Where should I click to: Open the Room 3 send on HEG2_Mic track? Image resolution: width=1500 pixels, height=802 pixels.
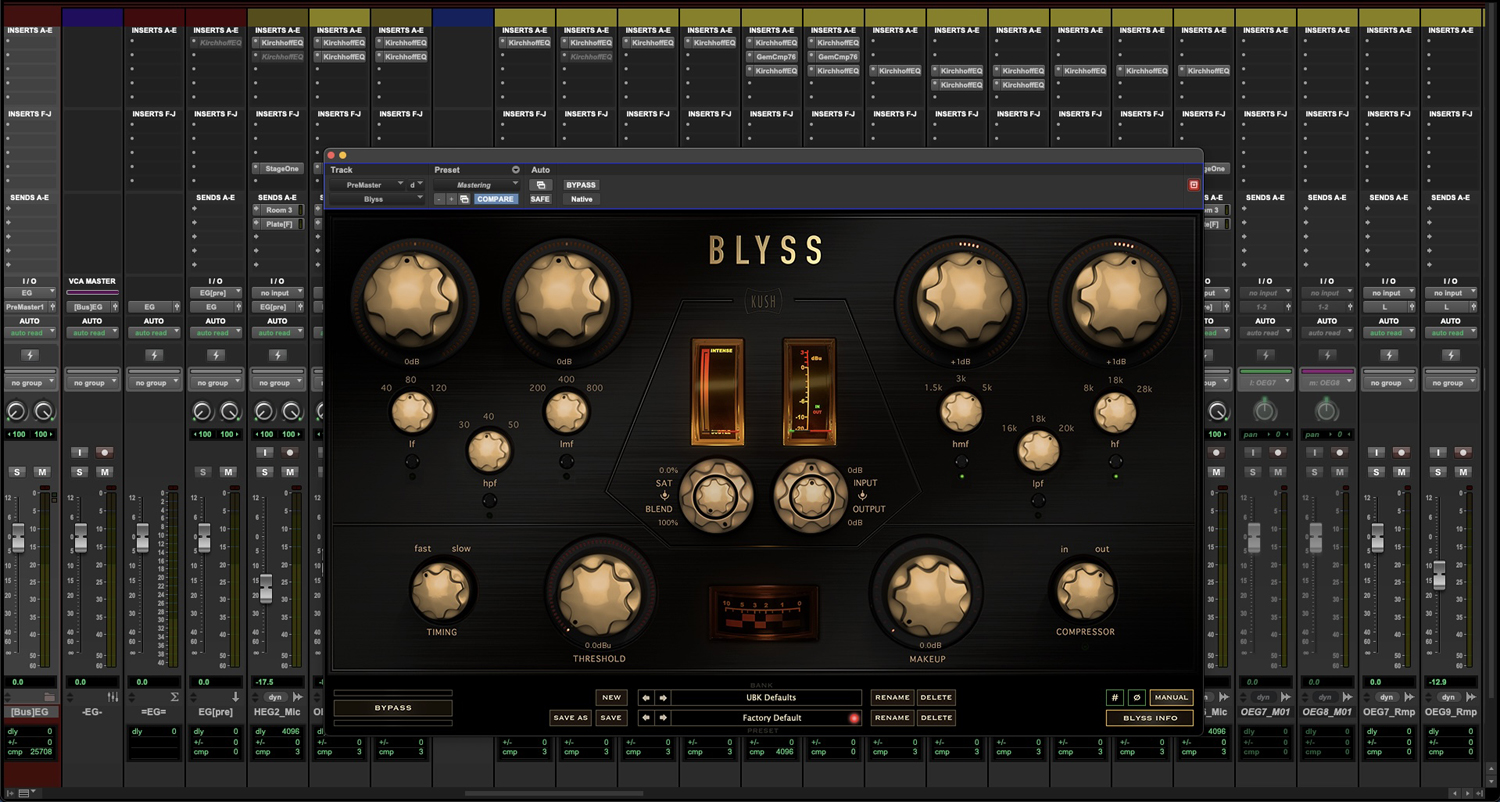278,210
